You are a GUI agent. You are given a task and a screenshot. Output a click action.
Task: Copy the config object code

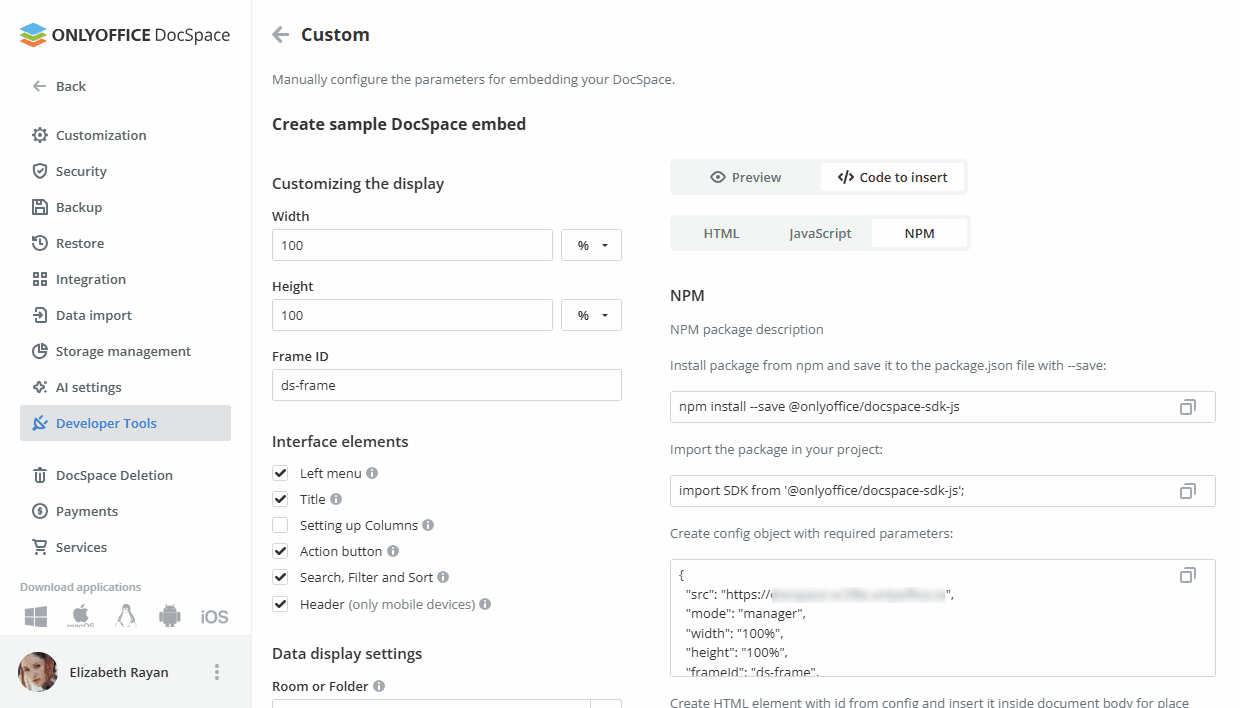(1187, 575)
